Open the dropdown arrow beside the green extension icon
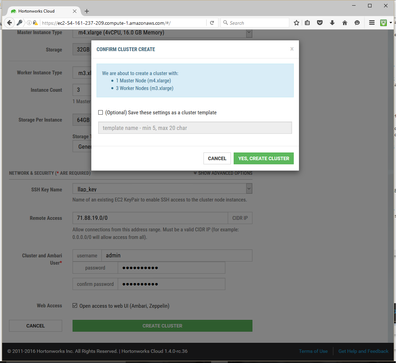Viewport: 400px width, 363px height. [x=390, y=23]
